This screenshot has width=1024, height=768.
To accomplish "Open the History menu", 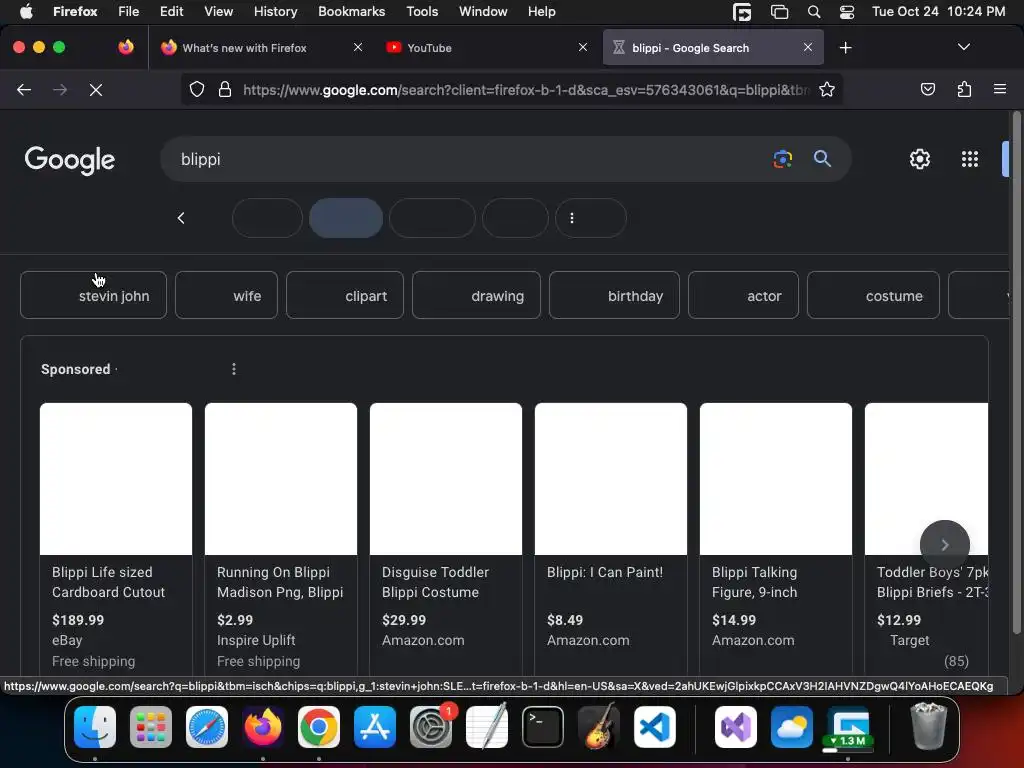I will tap(275, 12).
